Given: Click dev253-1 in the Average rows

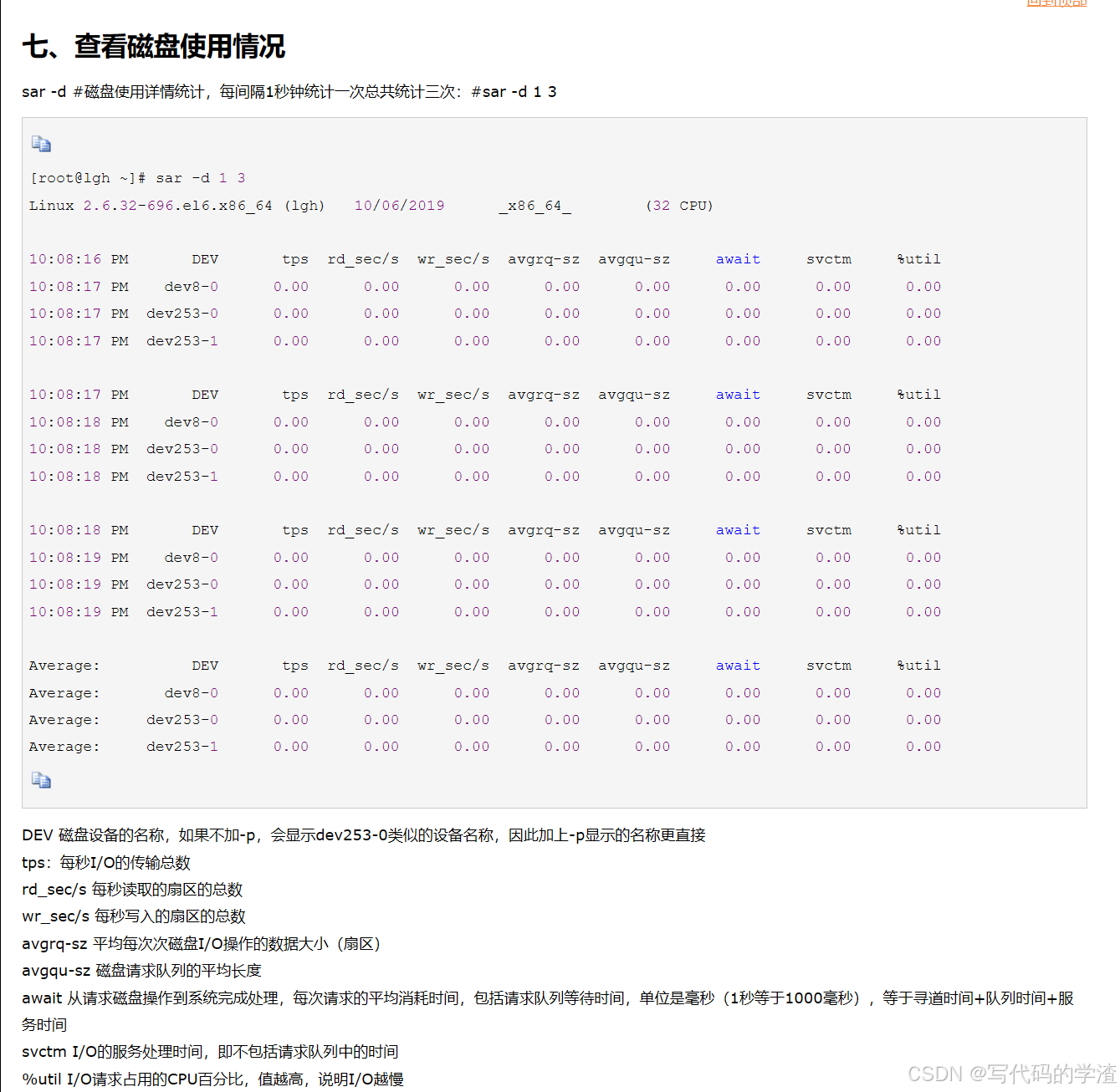Looking at the screenshot, I should pos(182,747).
